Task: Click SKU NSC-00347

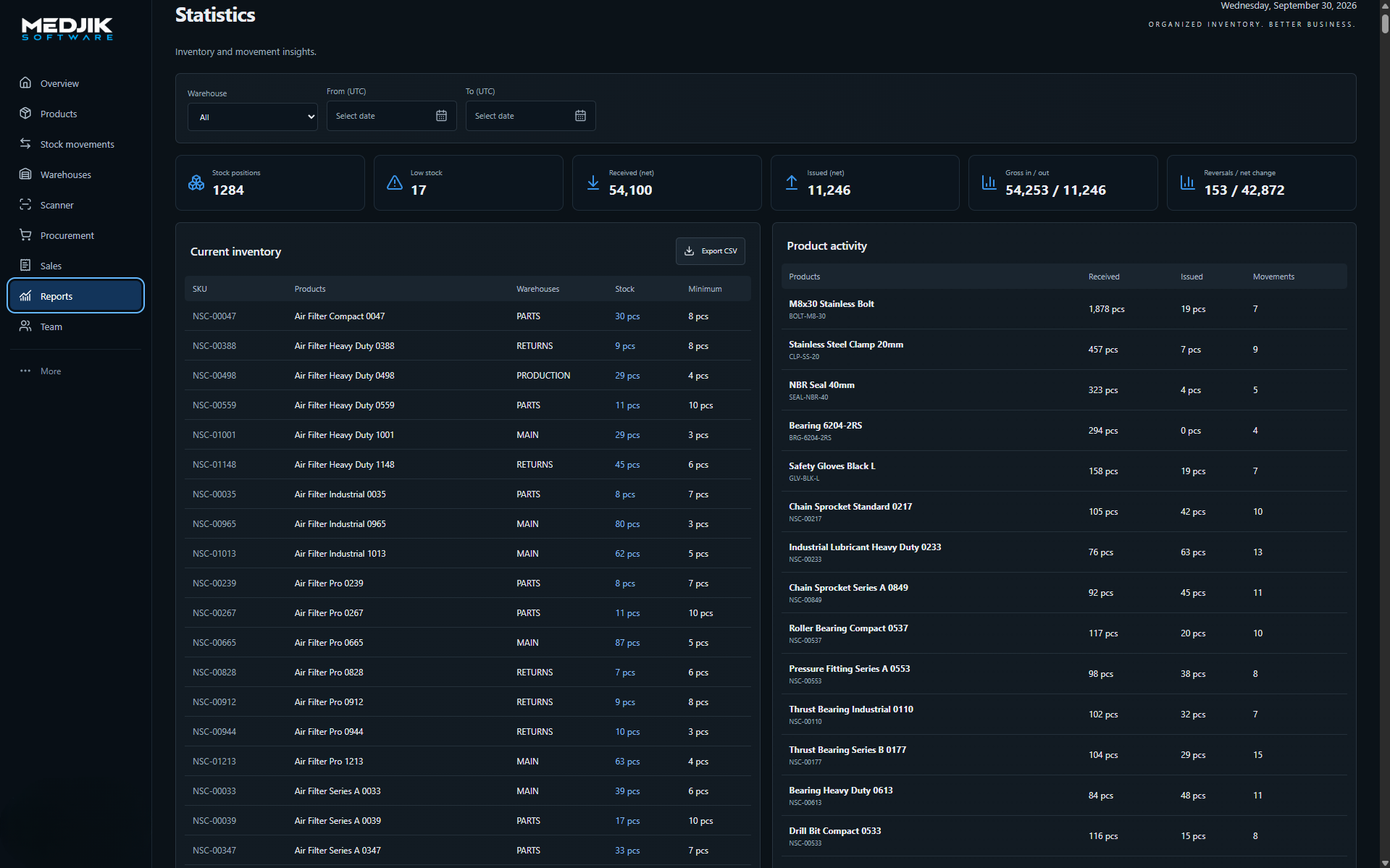Action: click(x=214, y=851)
